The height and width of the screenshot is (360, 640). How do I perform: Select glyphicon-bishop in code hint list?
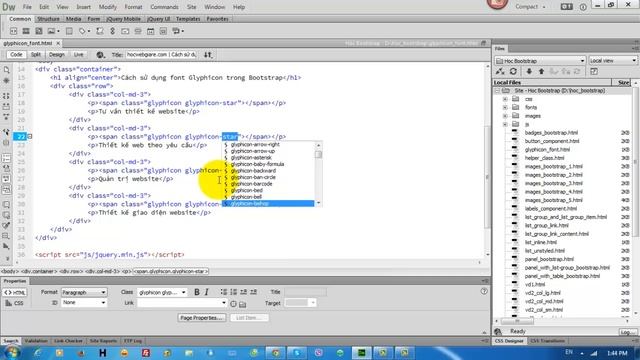coord(268,203)
